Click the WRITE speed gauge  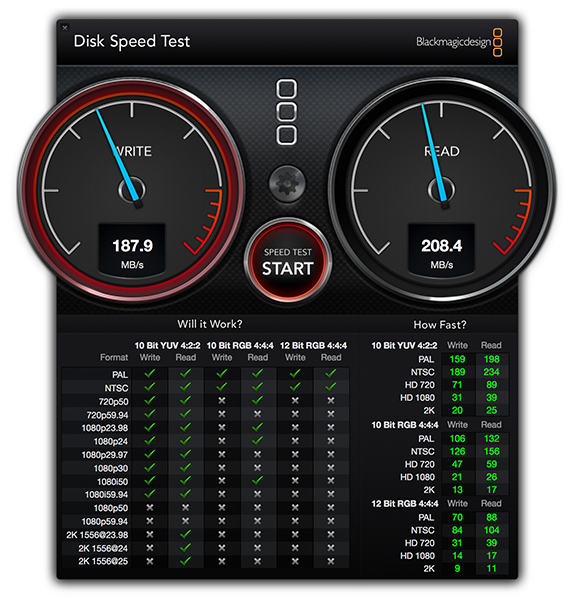(x=132, y=190)
